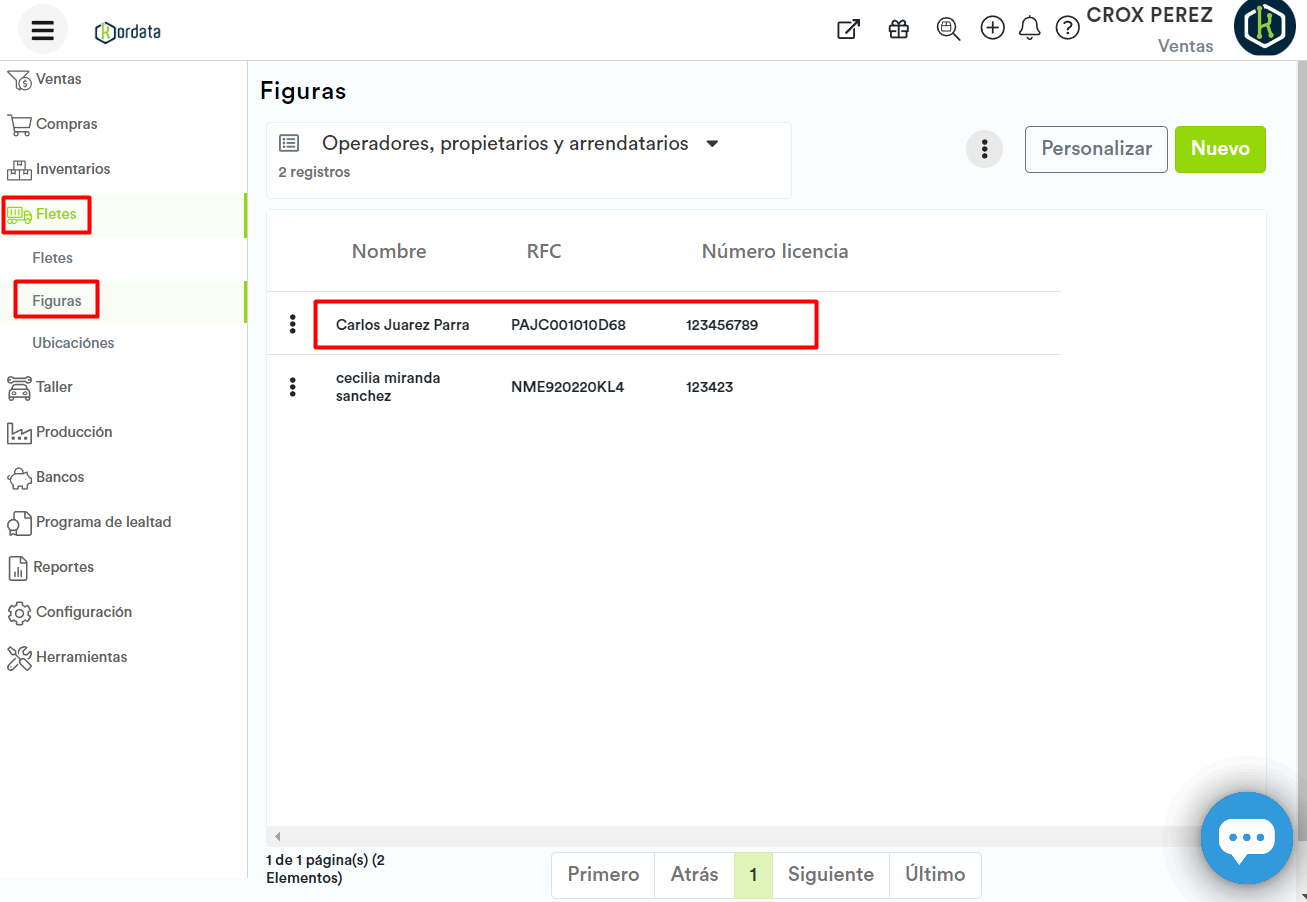Viewport: 1307px width, 902px height.
Task: Expand the Operadores, propietarios y arrendatarios view dropdown
Action: coord(712,144)
